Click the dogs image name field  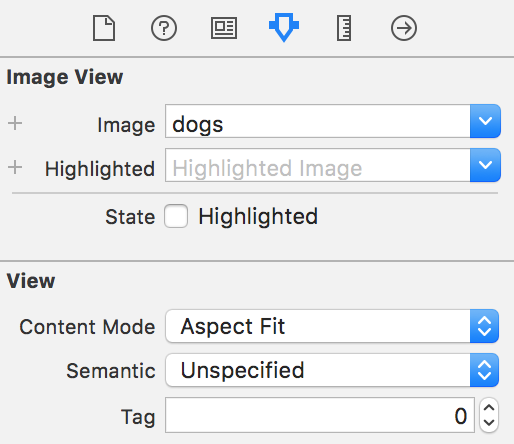(x=318, y=121)
